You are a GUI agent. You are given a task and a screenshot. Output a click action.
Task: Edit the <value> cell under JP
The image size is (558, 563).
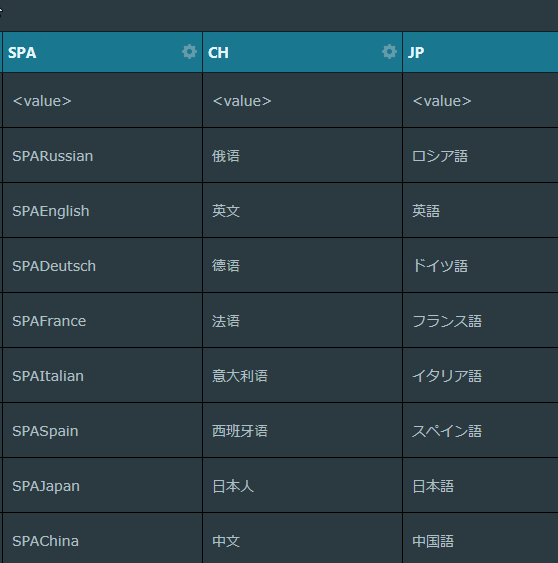tap(480, 100)
